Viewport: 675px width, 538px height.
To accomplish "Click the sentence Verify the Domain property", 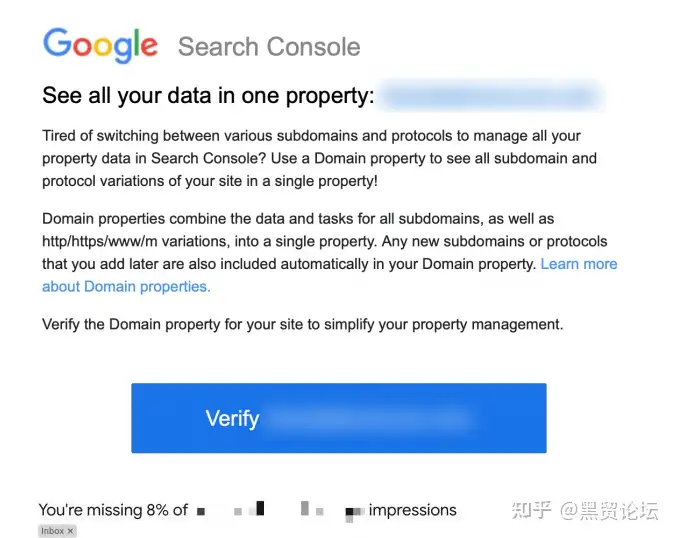I will [x=303, y=324].
